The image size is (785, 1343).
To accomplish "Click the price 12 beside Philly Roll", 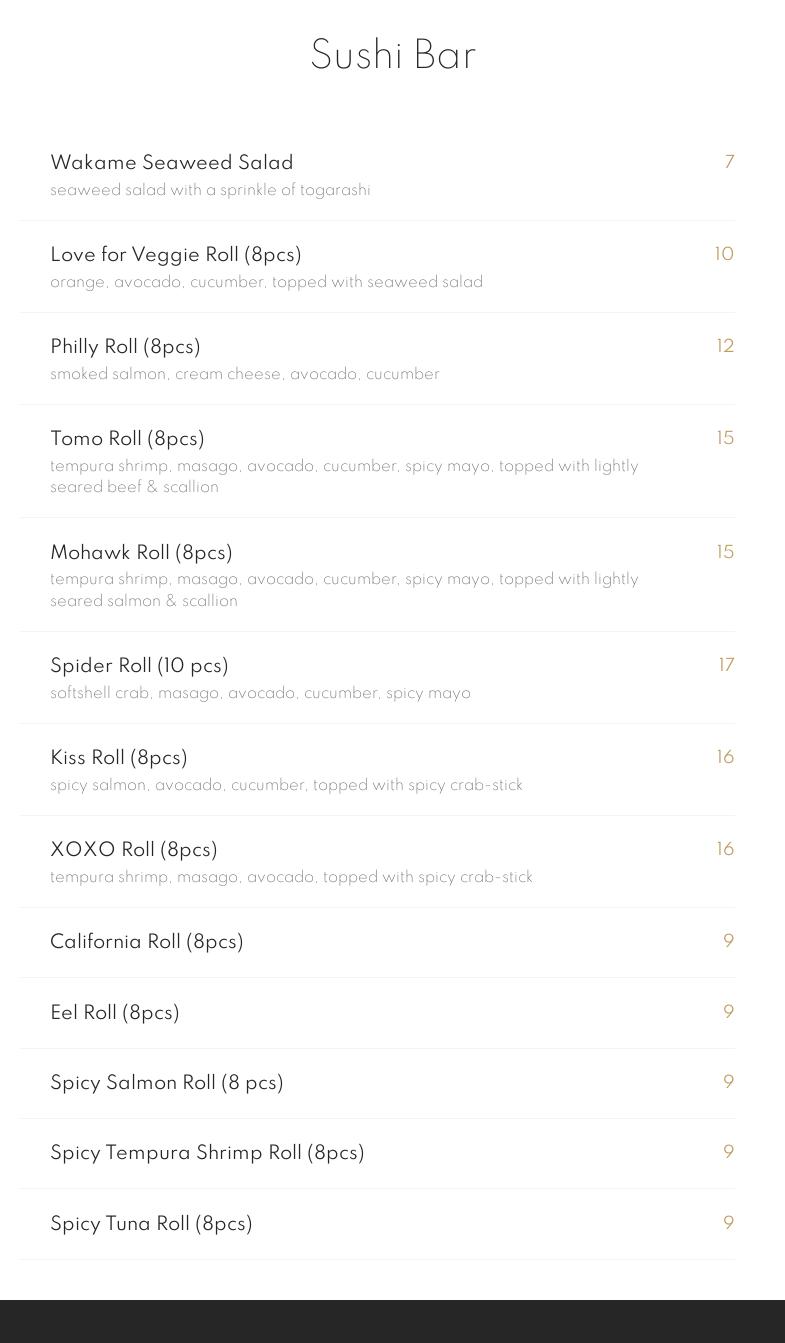I will click(725, 346).
